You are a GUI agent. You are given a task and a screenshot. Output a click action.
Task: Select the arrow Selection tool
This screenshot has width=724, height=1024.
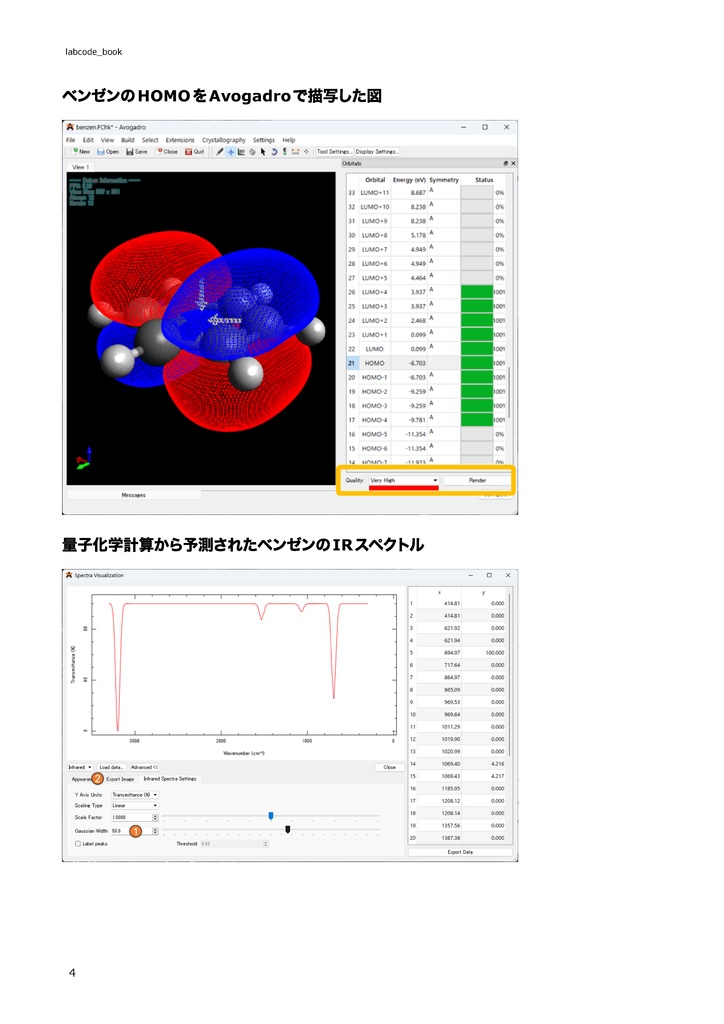[263, 152]
